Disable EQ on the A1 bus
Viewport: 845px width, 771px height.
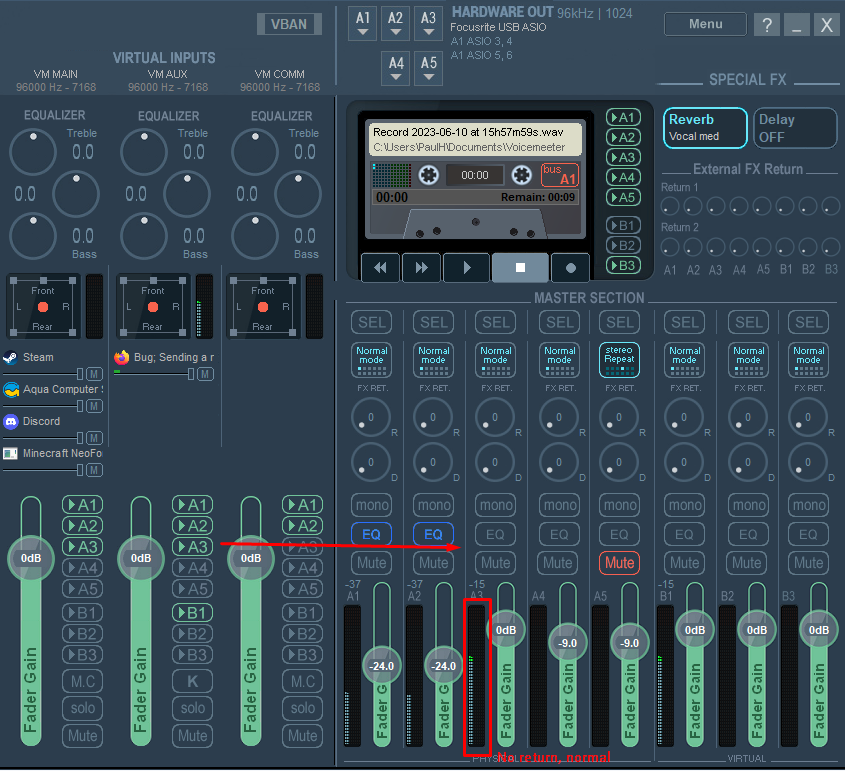point(371,535)
